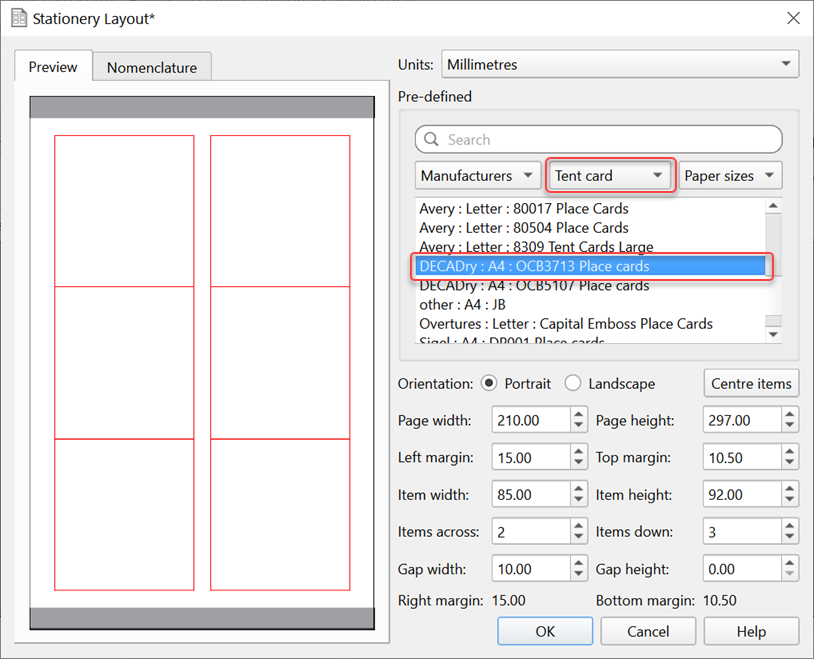This screenshot has height=659, width=814.
Task: Click the Stationery Layout dialog icon
Action: tap(19, 18)
